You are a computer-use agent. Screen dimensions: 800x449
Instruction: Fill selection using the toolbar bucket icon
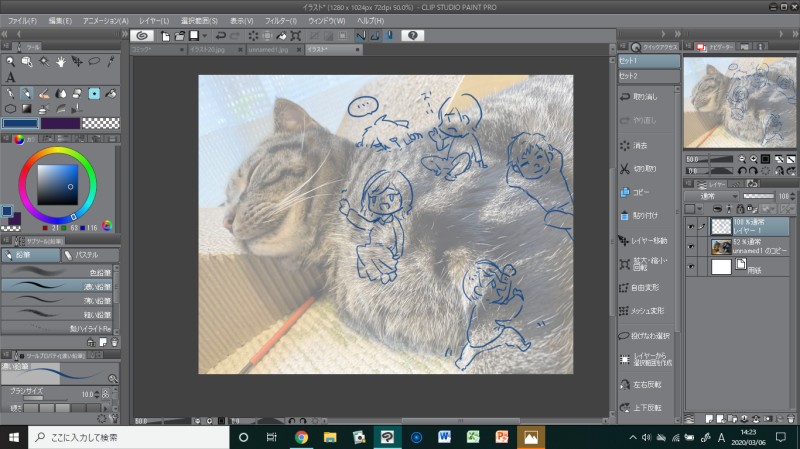[x=282, y=36]
